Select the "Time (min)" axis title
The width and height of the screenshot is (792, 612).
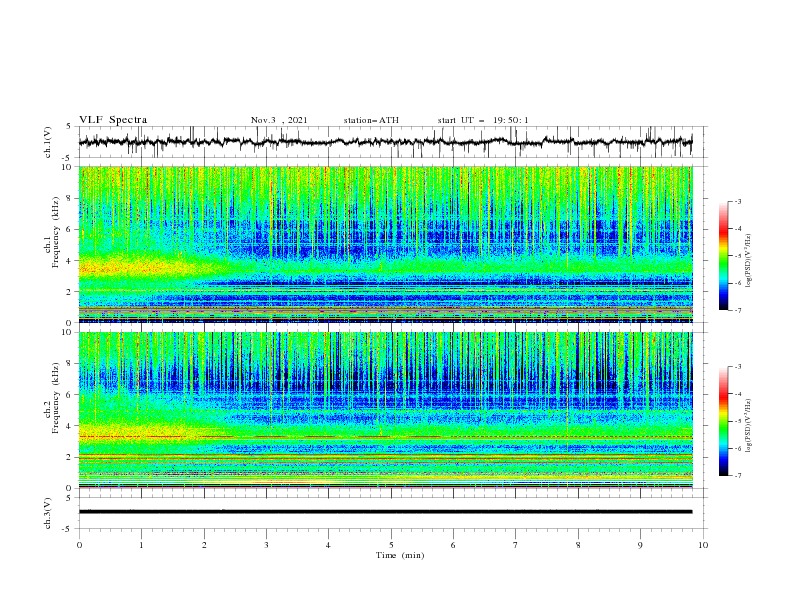point(400,555)
